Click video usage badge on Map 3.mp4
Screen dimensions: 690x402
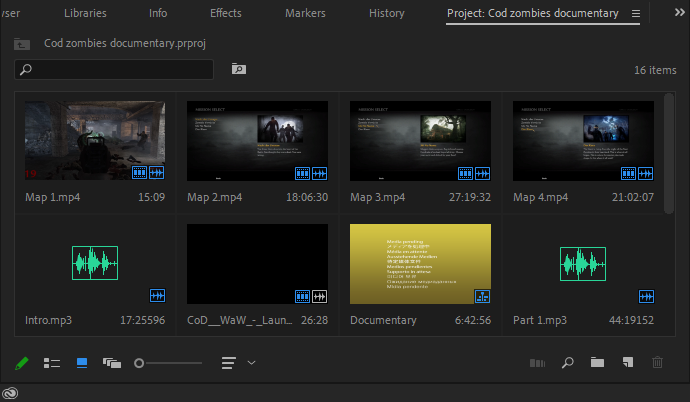coord(465,174)
